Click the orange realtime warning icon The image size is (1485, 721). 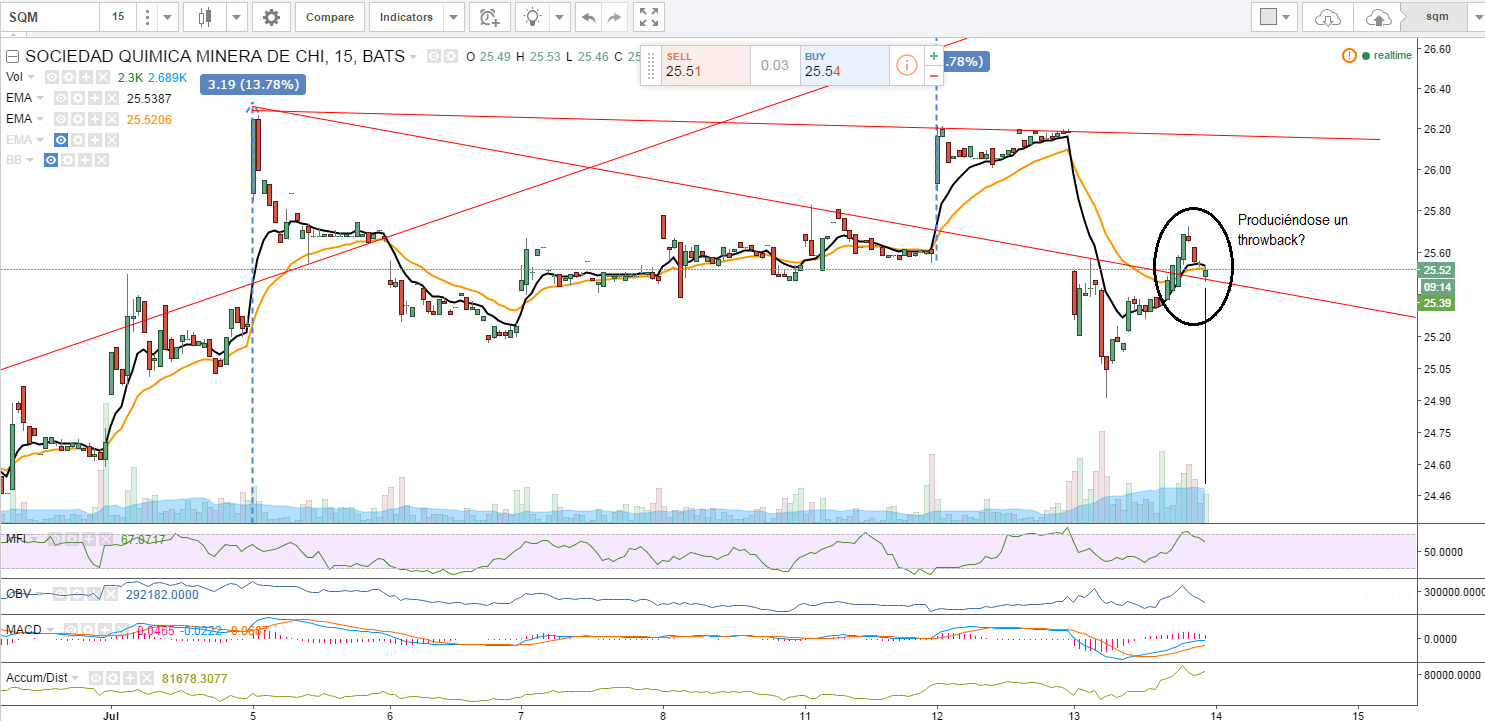[x=1350, y=55]
